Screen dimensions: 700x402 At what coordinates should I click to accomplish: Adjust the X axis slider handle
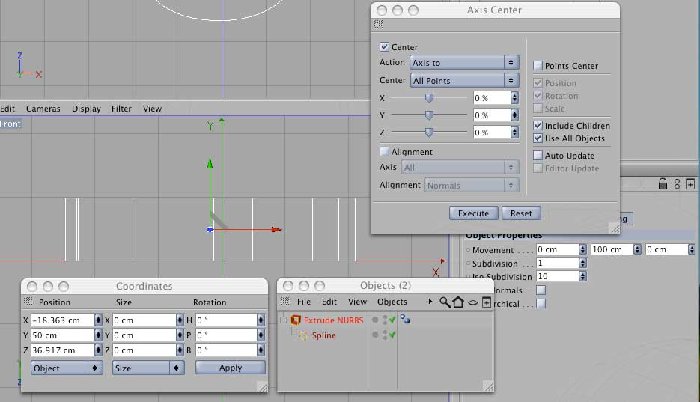429,98
